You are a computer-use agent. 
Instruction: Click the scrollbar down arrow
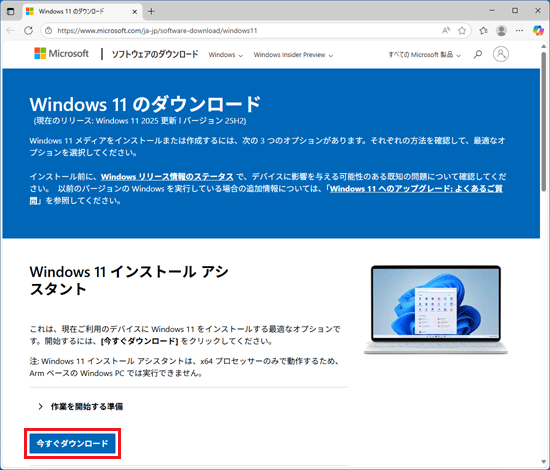(544, 462)
